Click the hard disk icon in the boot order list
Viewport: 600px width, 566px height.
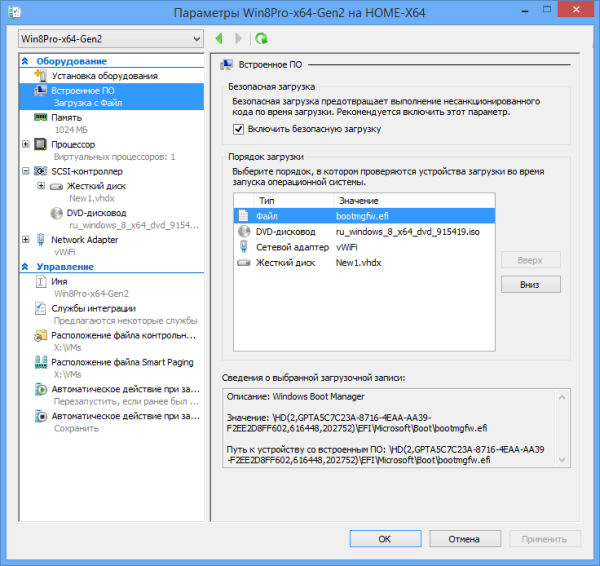(243, 263)
